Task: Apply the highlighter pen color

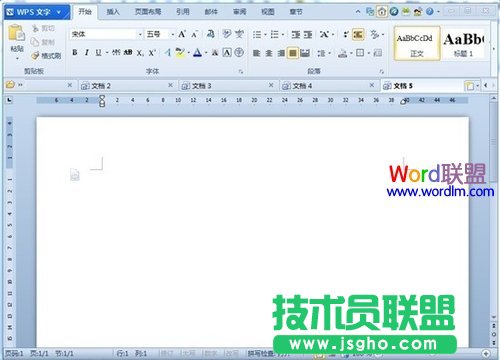Action: point(180,53)
